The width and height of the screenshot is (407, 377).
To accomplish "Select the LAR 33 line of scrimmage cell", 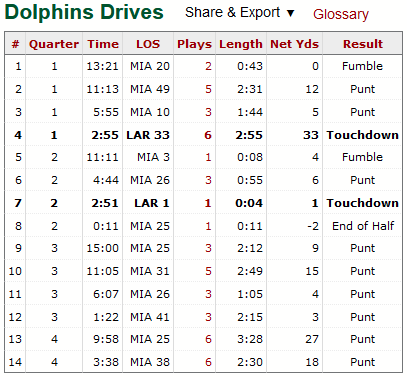I will click(x=148, y=135).
